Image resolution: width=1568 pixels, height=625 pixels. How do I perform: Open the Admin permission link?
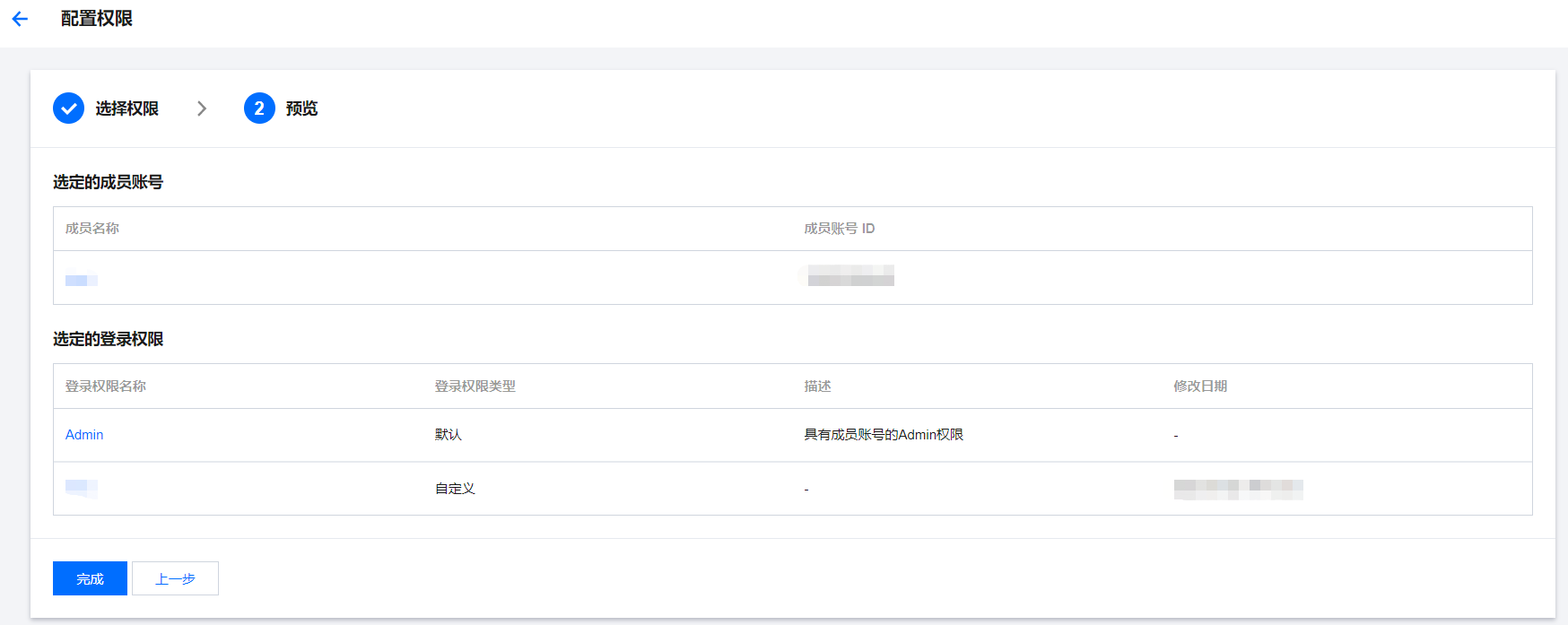click(84, 435)
